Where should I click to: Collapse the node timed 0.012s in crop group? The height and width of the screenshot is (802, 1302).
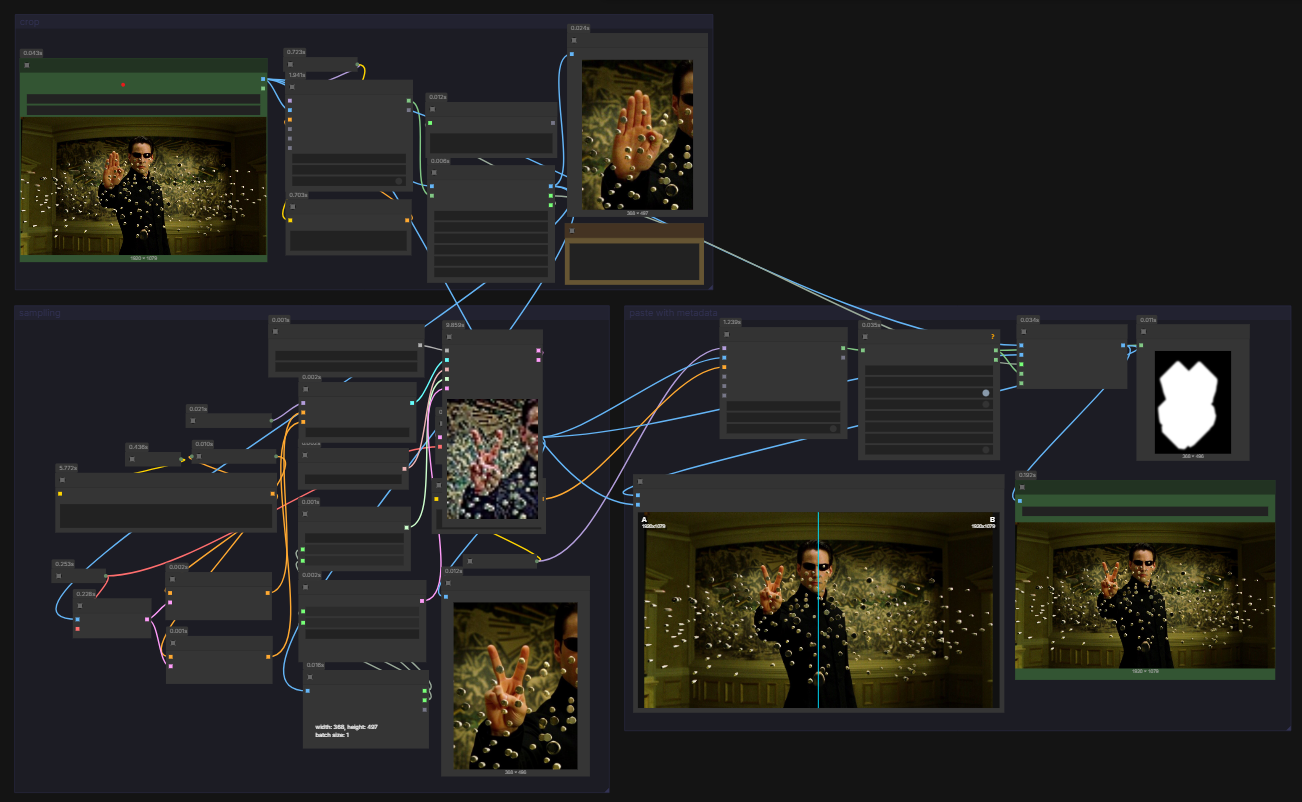point(433,109)
